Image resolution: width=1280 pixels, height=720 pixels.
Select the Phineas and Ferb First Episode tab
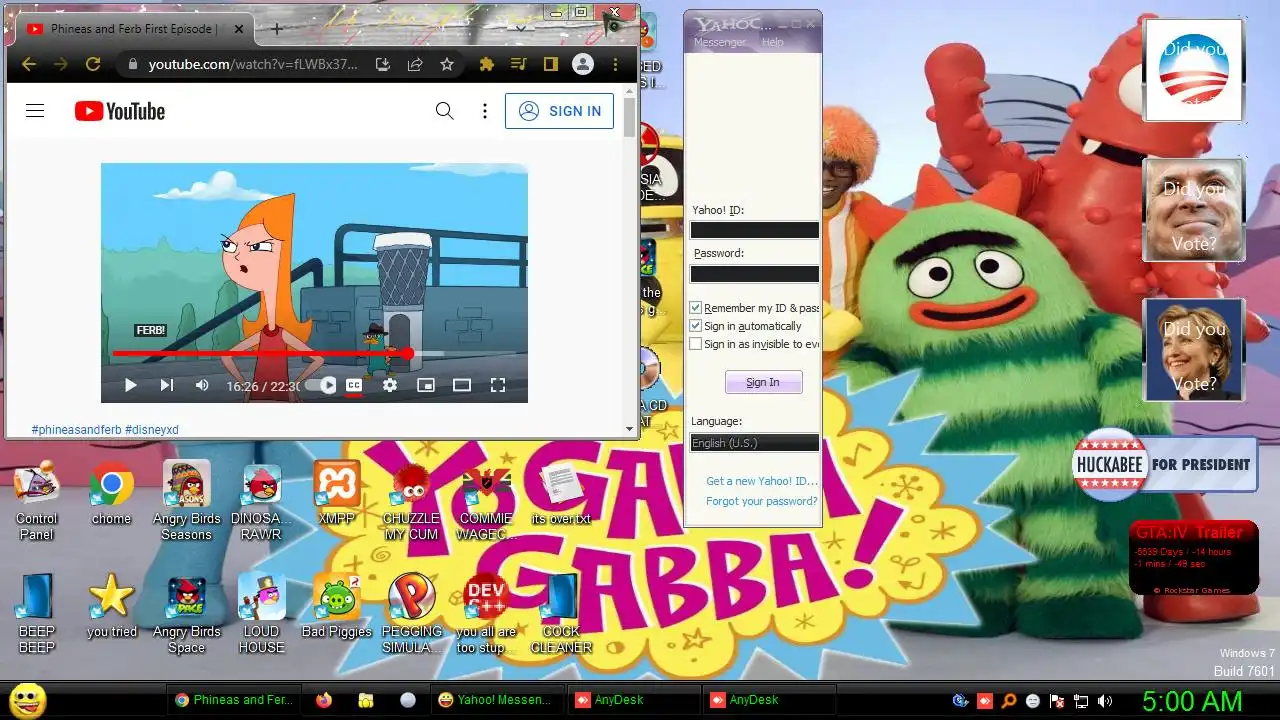(132, 29)
